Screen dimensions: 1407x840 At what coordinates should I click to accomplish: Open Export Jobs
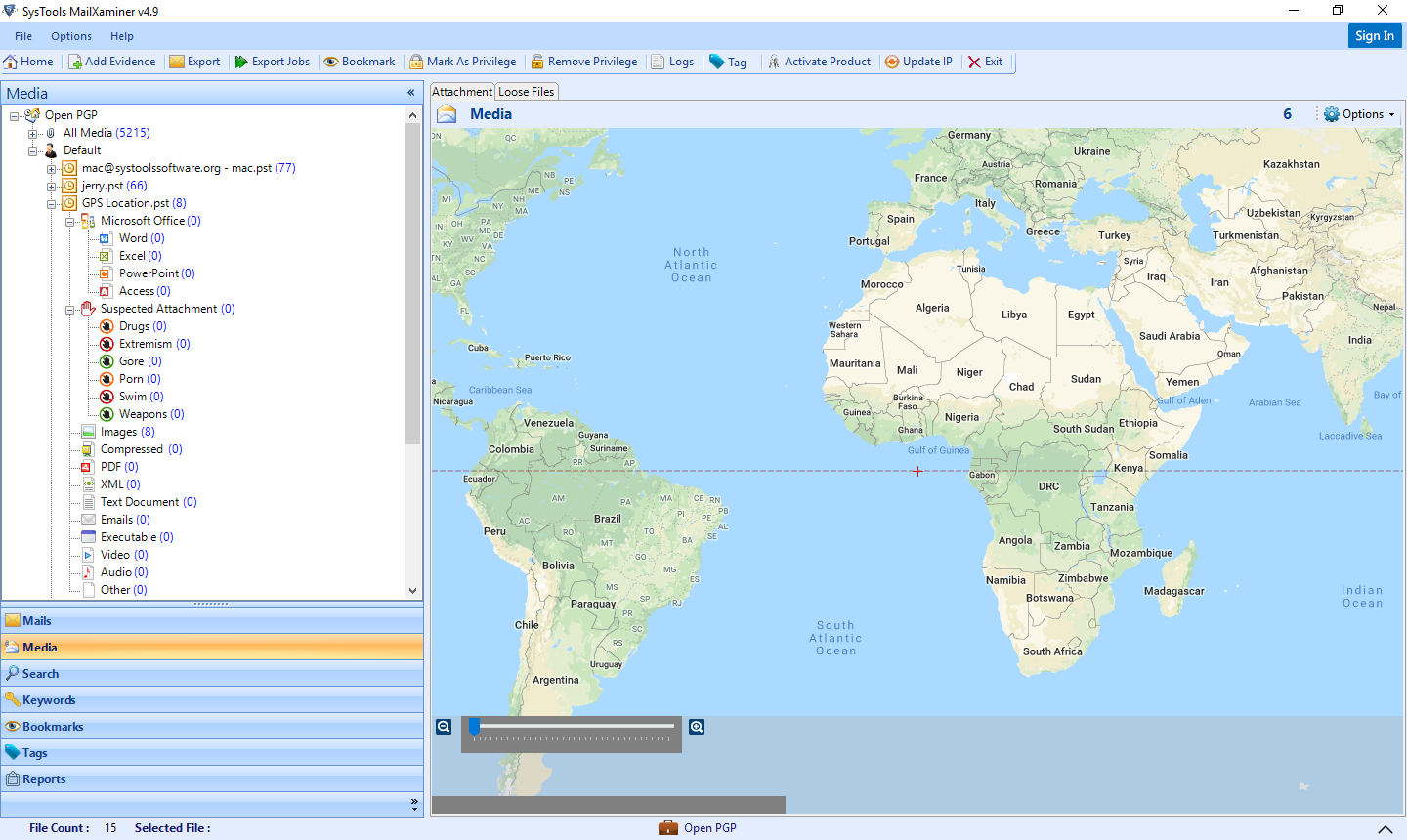click(x=272, y=62)
